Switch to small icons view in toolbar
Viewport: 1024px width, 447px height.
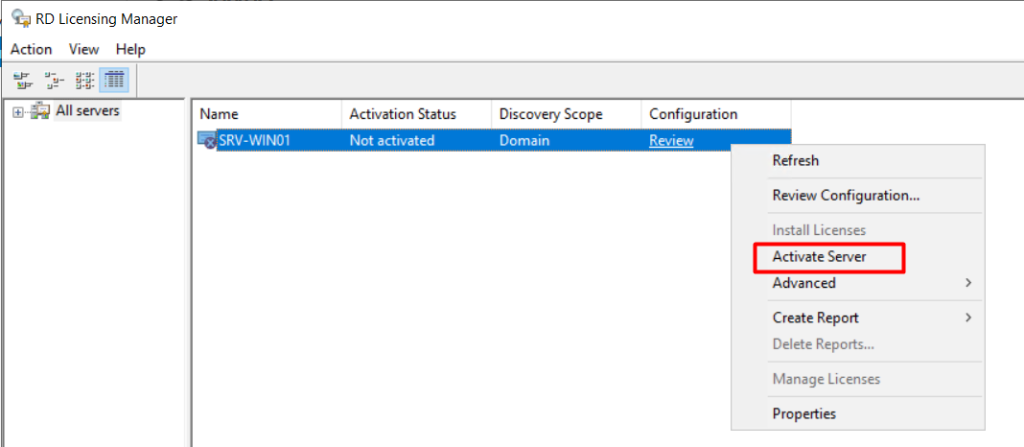[54, 79]
